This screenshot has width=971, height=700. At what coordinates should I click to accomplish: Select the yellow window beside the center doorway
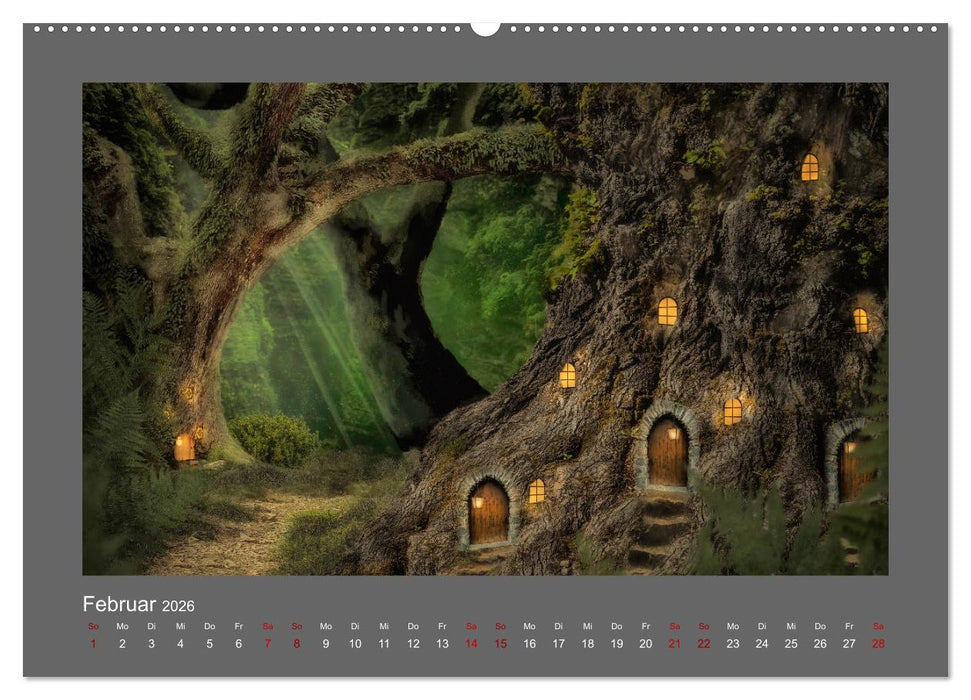pos(733,412)
